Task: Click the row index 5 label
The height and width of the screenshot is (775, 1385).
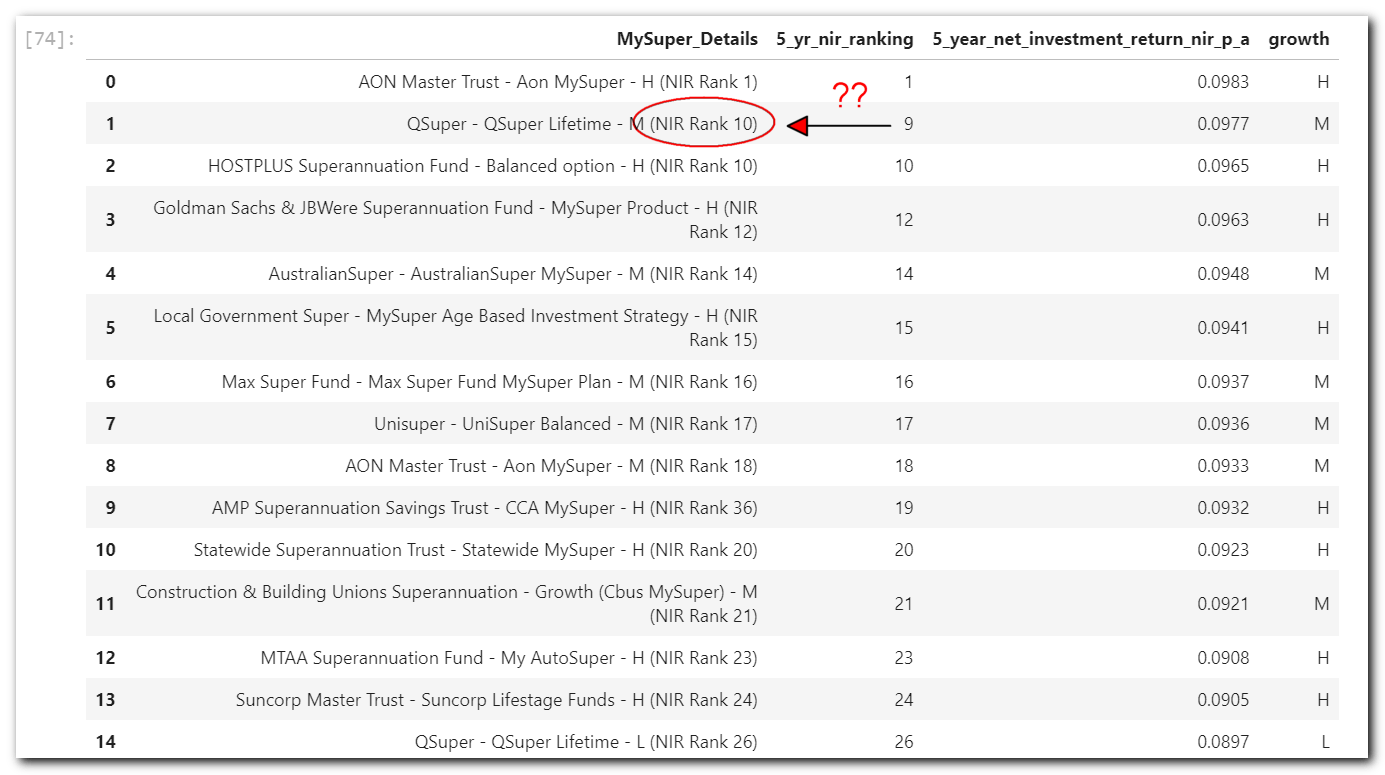Action: point(110,328)
